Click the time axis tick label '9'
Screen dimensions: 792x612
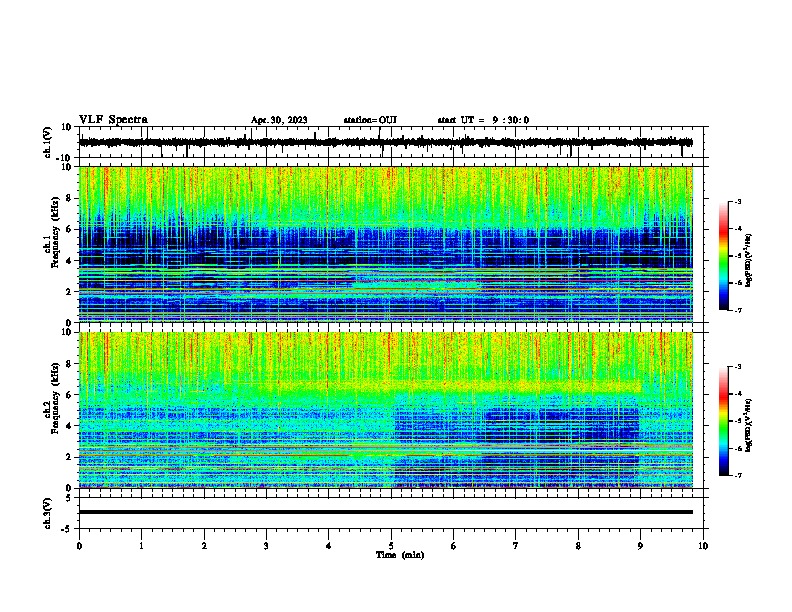(640, 546)
